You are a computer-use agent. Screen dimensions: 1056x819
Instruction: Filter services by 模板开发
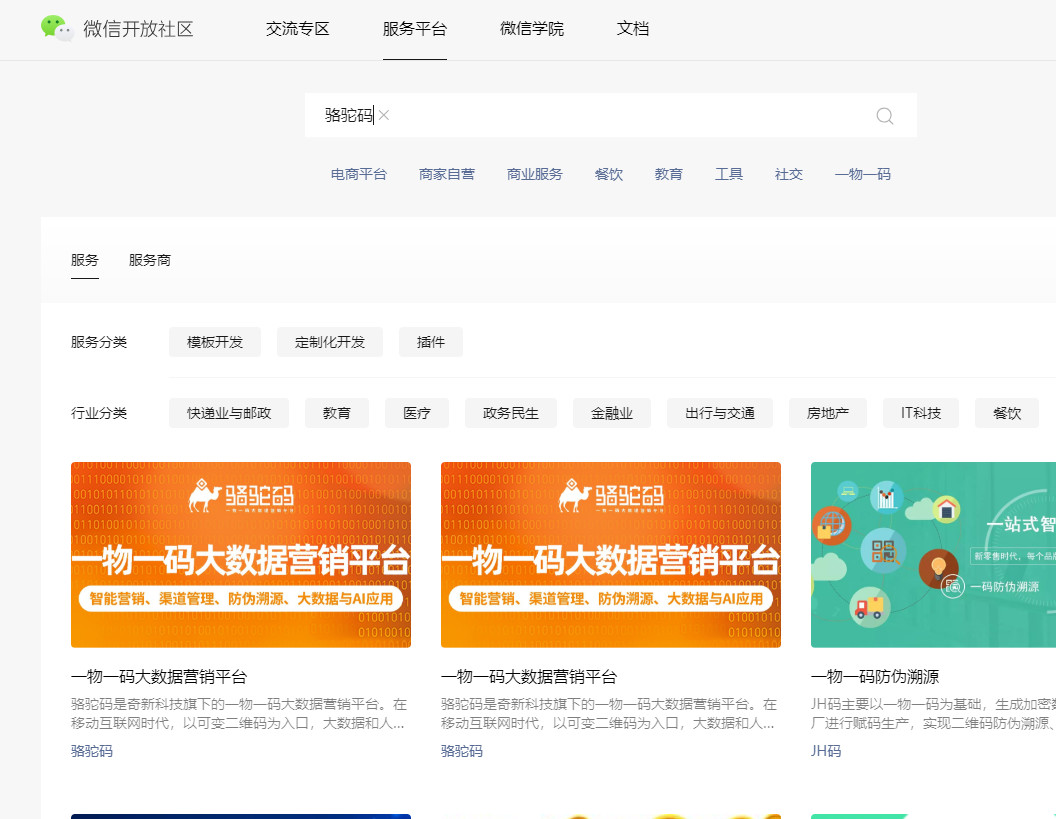(x=215, y=342)
